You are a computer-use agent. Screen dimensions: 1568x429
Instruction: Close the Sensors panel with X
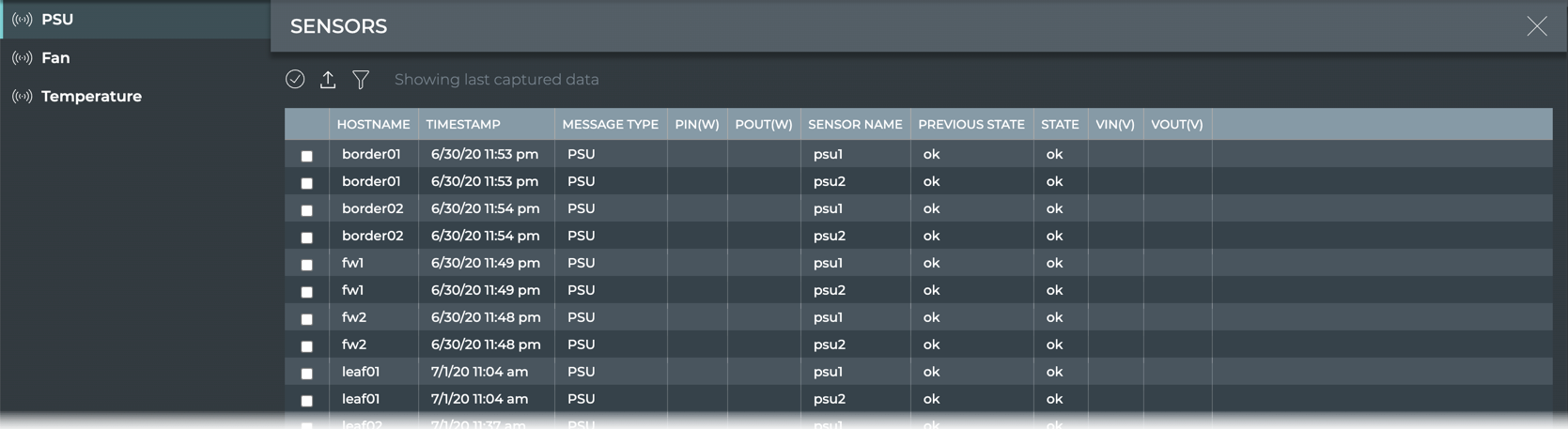pos(1536,26)
